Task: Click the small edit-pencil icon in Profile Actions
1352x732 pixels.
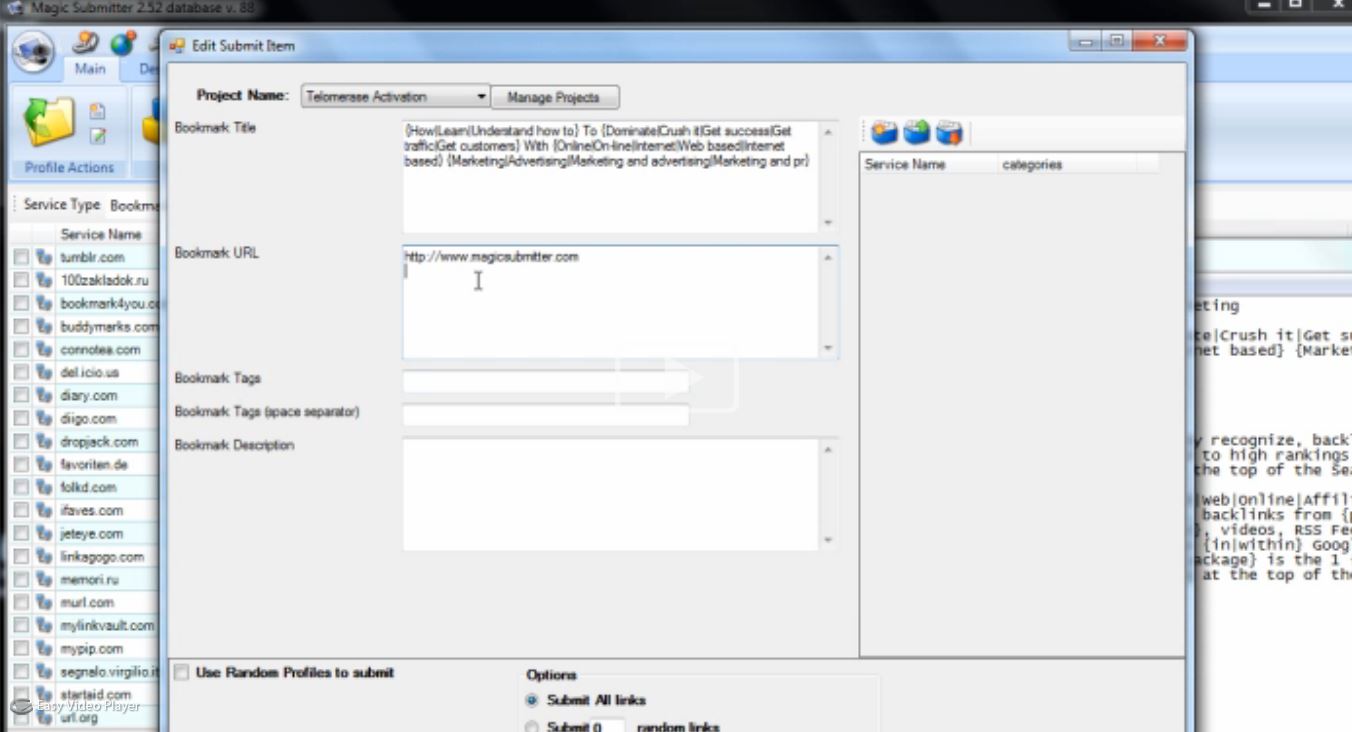Action: (97, 136)
